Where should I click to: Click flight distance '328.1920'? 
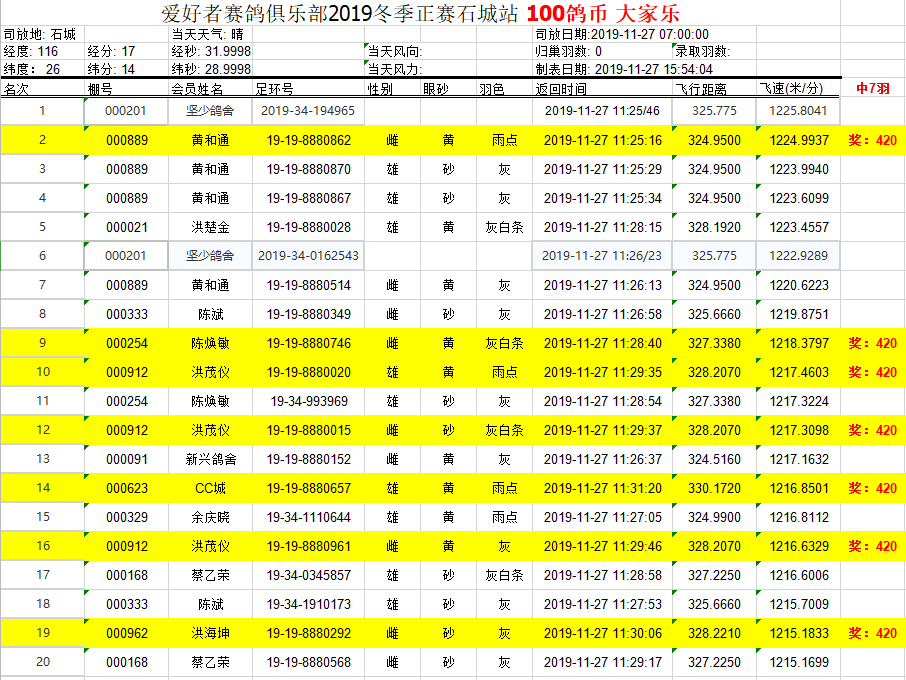[x=714, y=227]
